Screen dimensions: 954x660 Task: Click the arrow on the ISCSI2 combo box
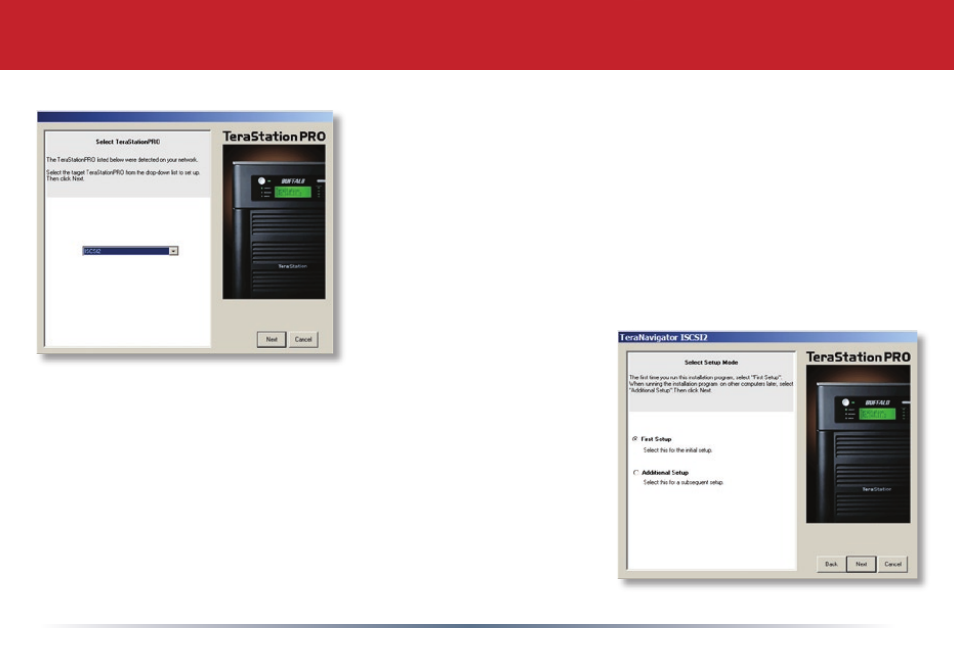(173, 251)
